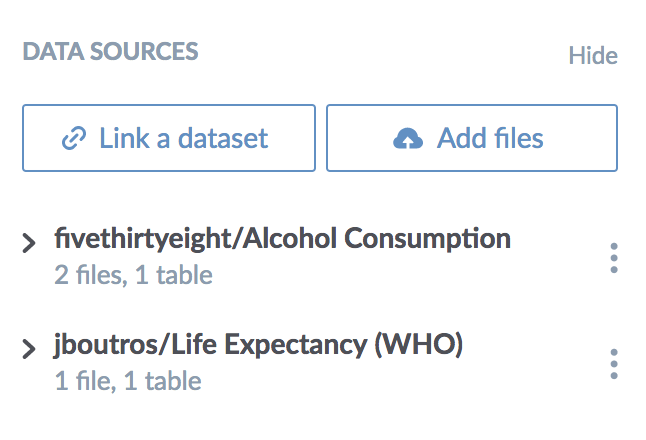Open three-dot menu for jboutros/Life Expectancy (WHO)
This screenshot has height=440, width=646.
click(x=614, y=364)
